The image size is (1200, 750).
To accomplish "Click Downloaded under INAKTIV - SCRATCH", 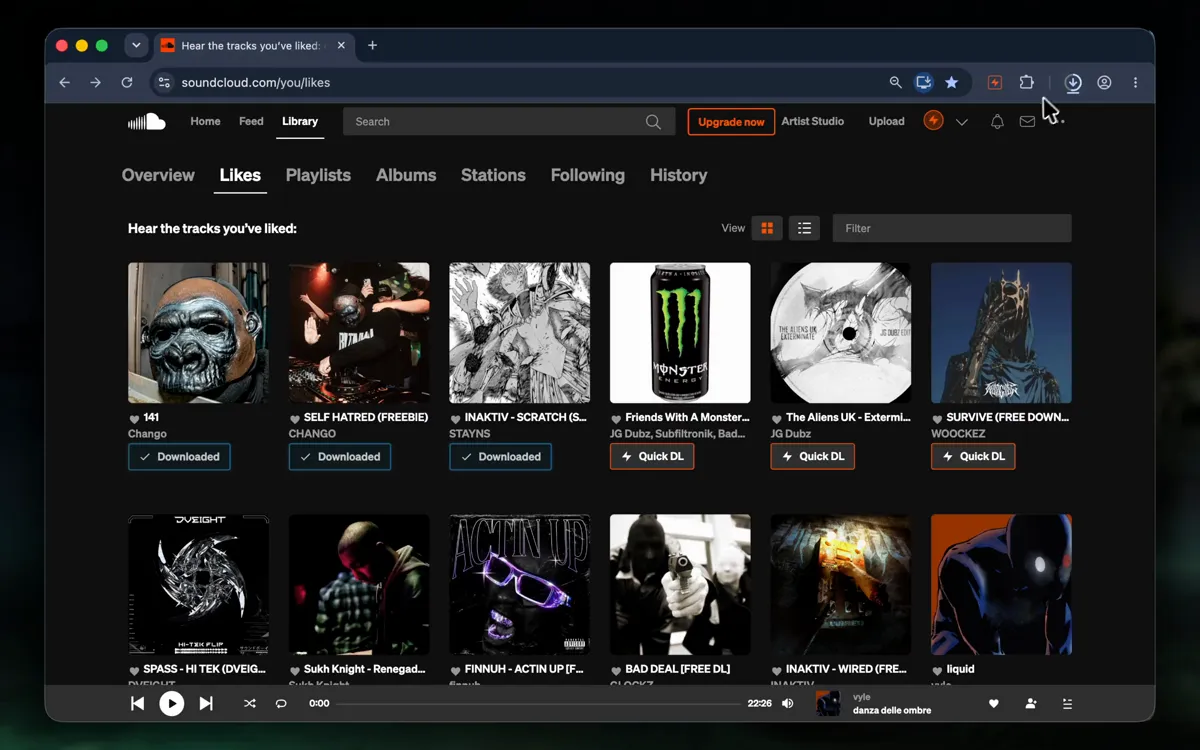I will click(x=501, y=457).
